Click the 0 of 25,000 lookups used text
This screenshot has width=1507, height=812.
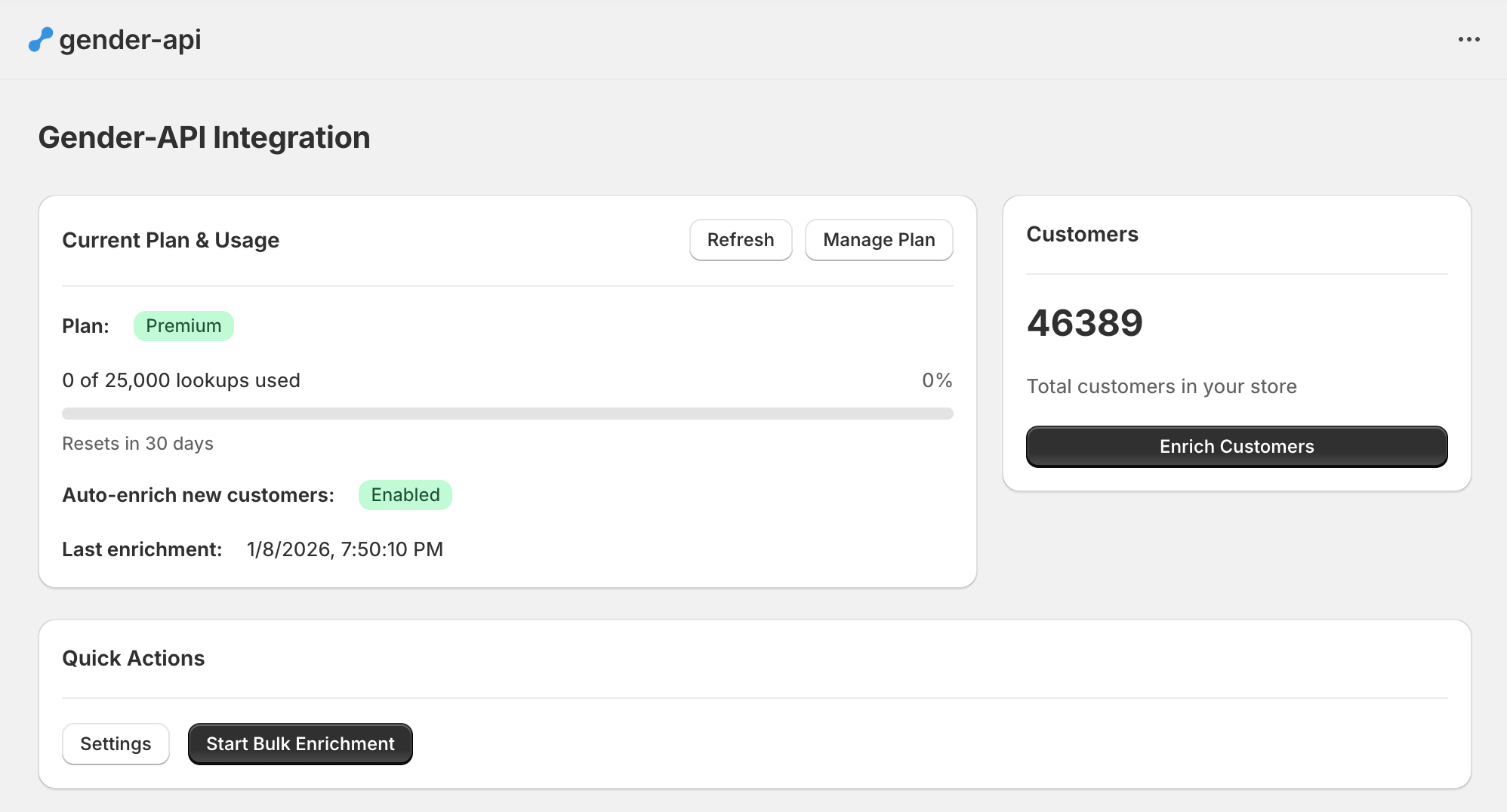(x=181, y=380)
